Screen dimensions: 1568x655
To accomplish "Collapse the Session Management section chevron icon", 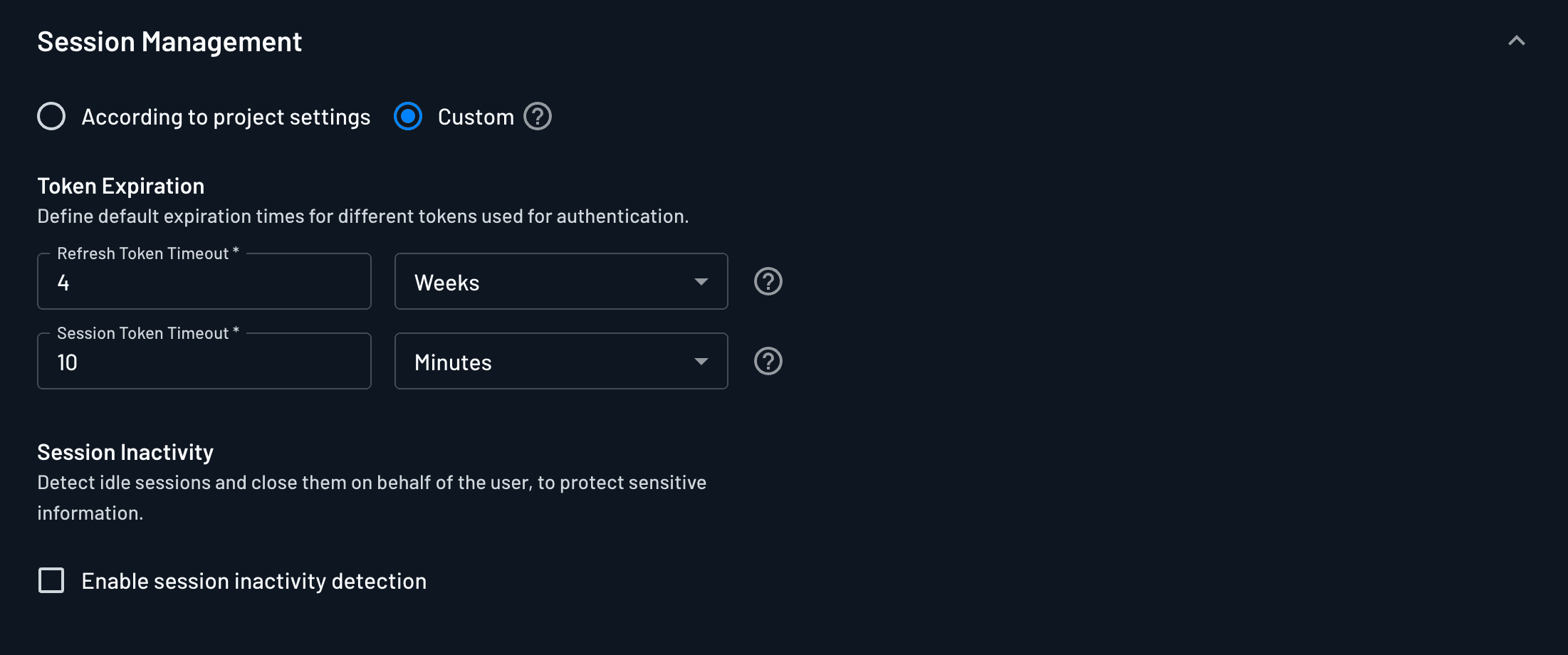I will click(x=1517, y=41).
